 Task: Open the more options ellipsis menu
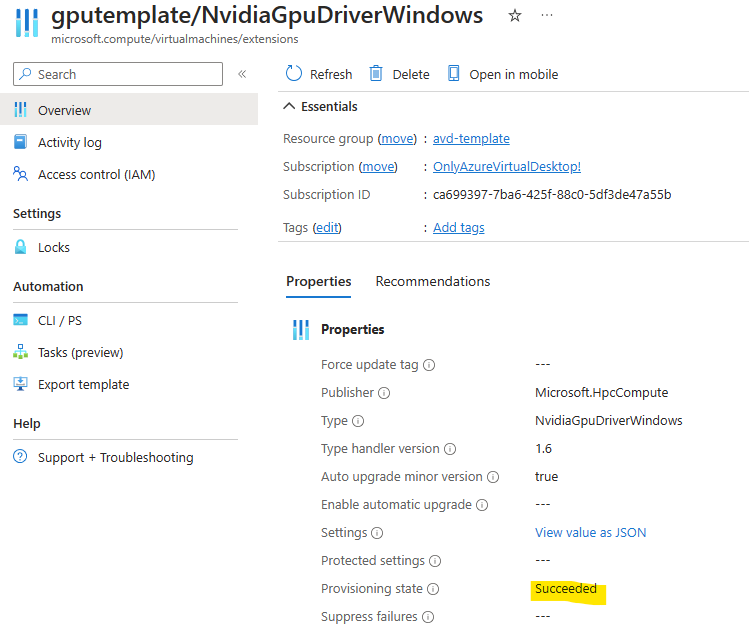pyautogui.click(x=547, y=15)
